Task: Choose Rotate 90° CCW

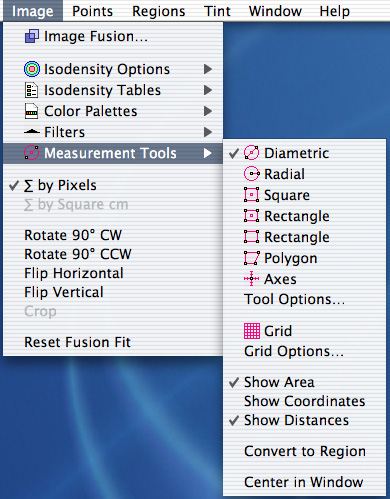Action: (x=113, y=254)
